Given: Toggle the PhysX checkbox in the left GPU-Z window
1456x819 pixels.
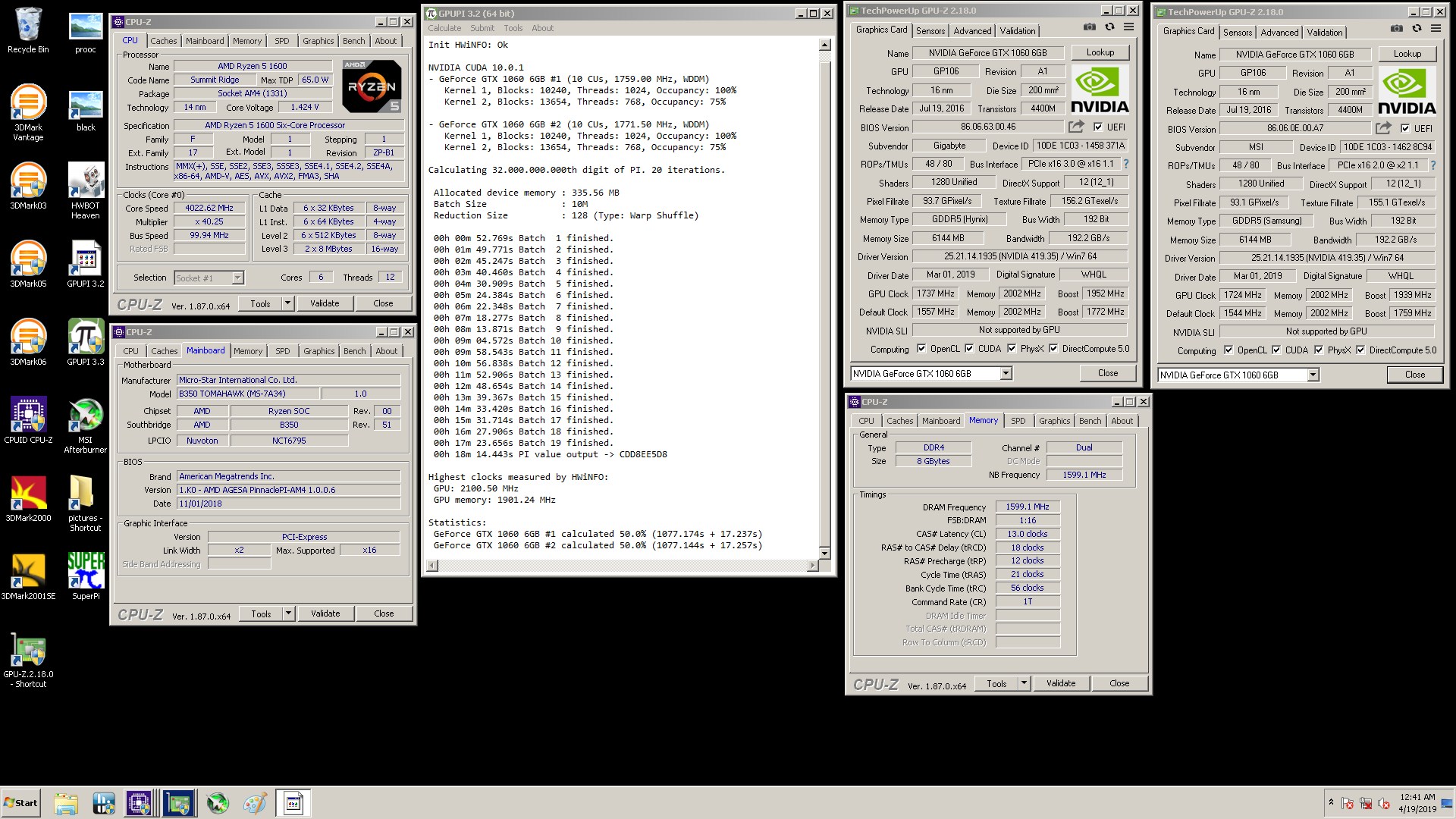Looking at the screenshot, I should coord(1012,349).
